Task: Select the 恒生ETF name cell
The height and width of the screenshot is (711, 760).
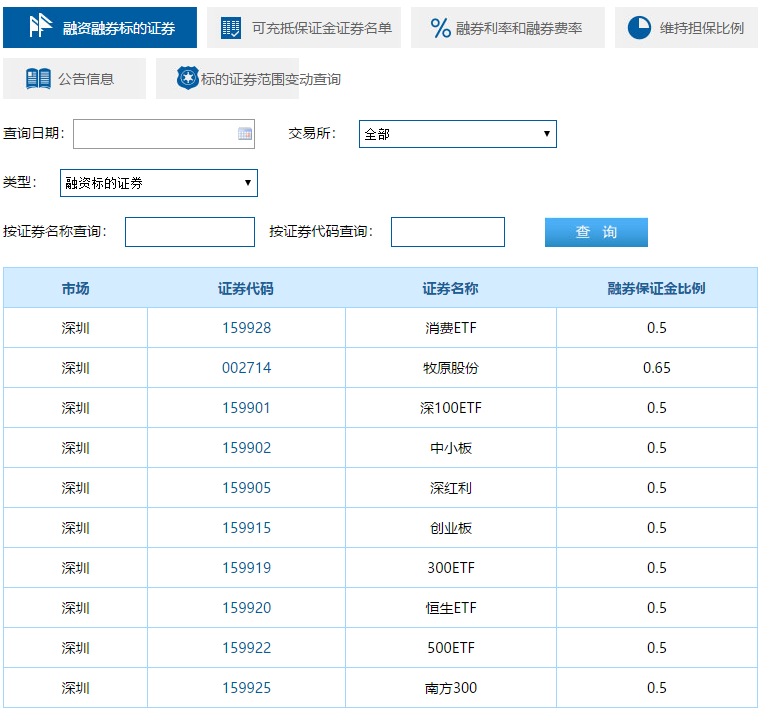Action: point(451,608)
